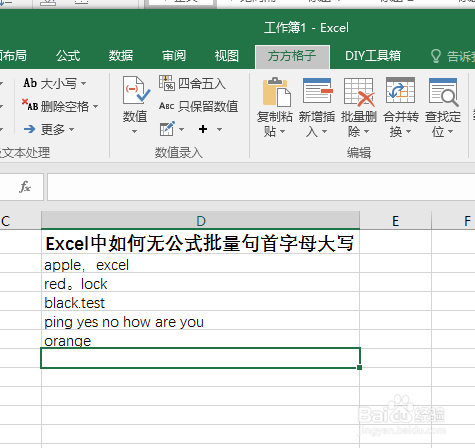This screenshot has height=448, width=475.
Task: Expand the 合并转换 dropdown arrow
Action: tap(408, 132)
